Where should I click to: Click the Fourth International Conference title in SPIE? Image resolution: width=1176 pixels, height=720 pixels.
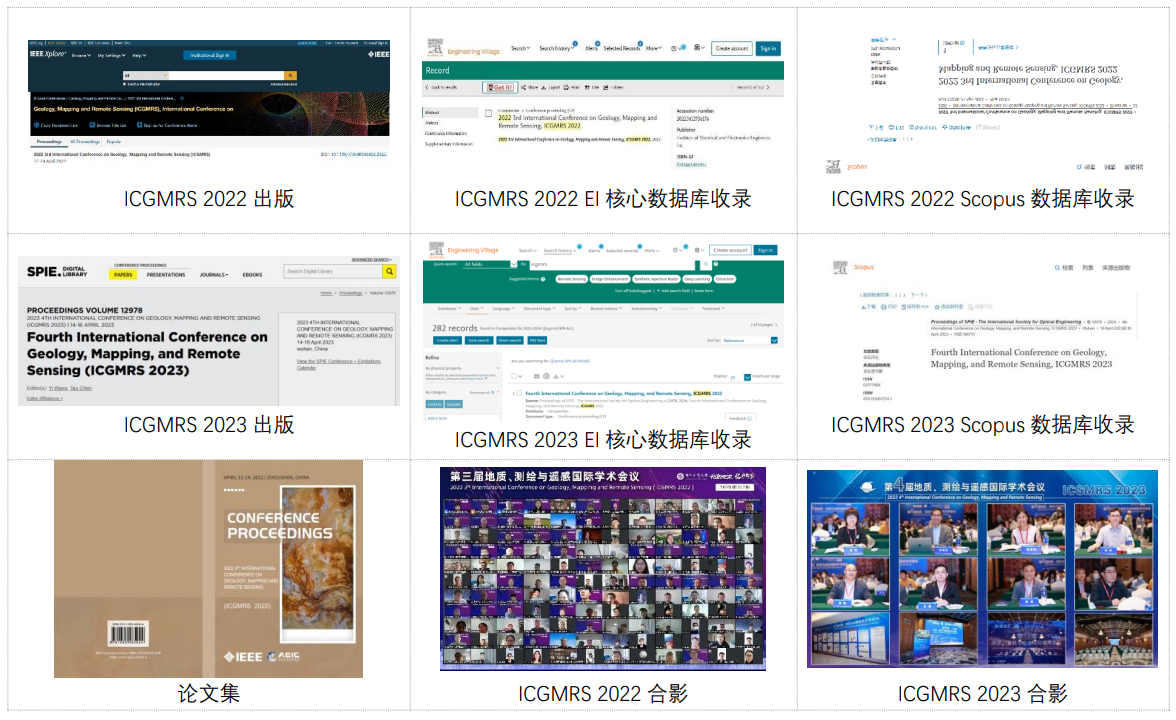(x=147, y=353)
